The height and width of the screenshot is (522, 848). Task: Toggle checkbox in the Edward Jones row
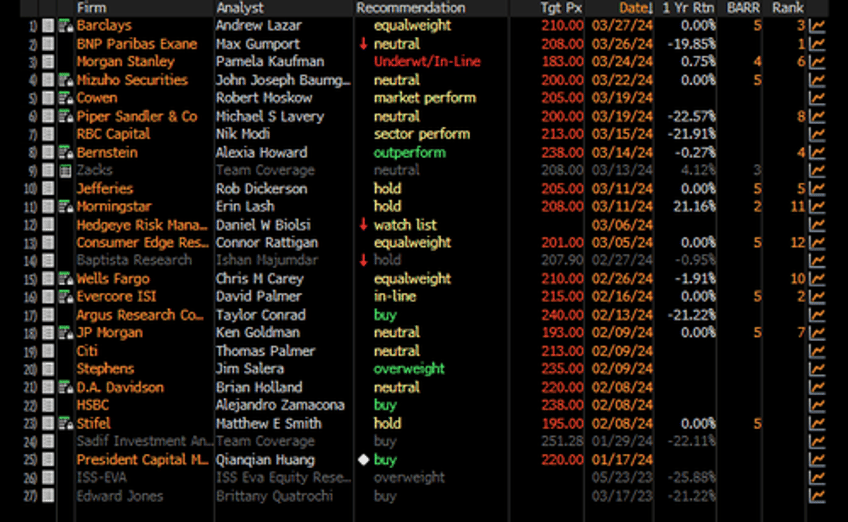point(48,496)
